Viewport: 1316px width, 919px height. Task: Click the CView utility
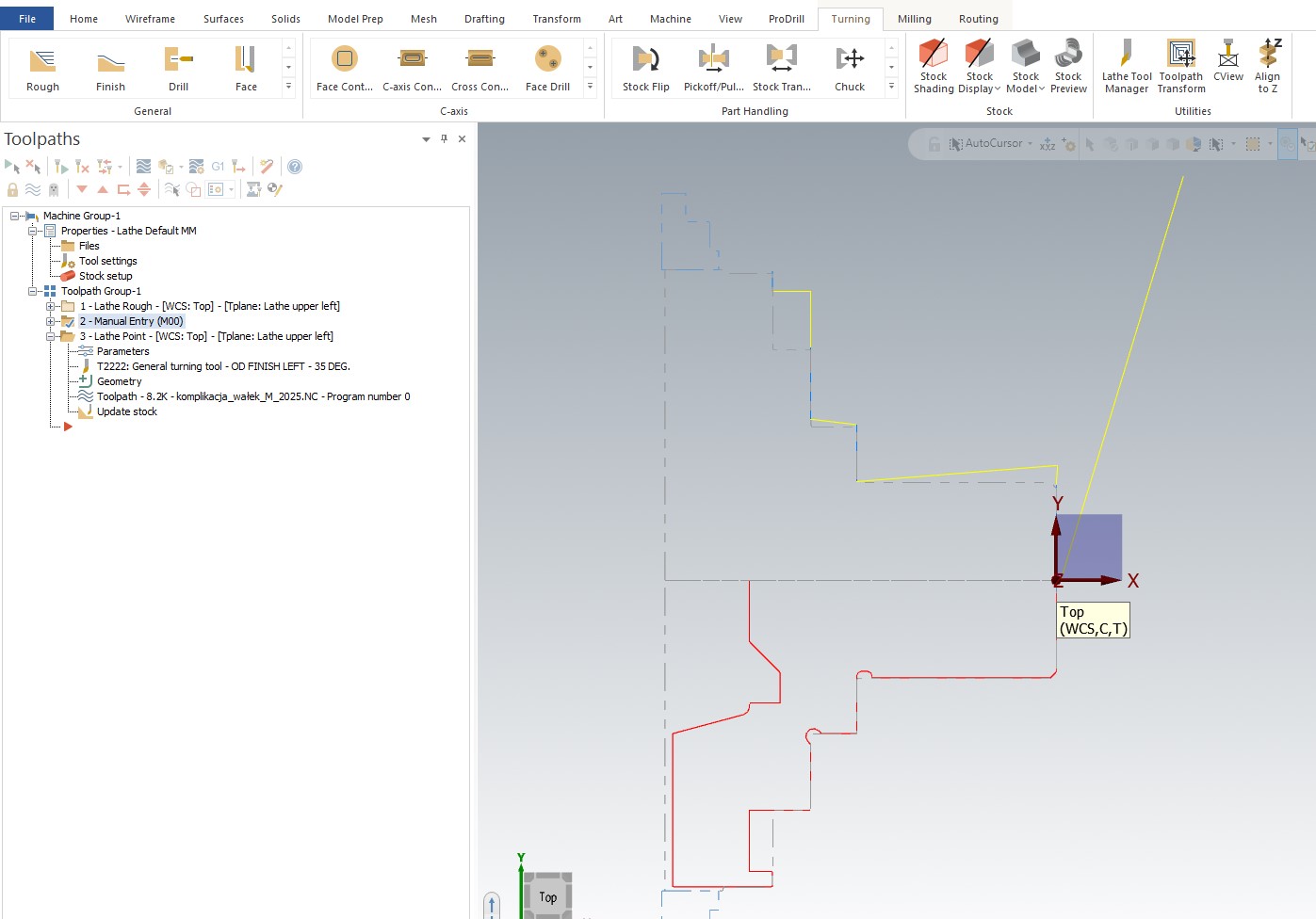click(1227, 61)
